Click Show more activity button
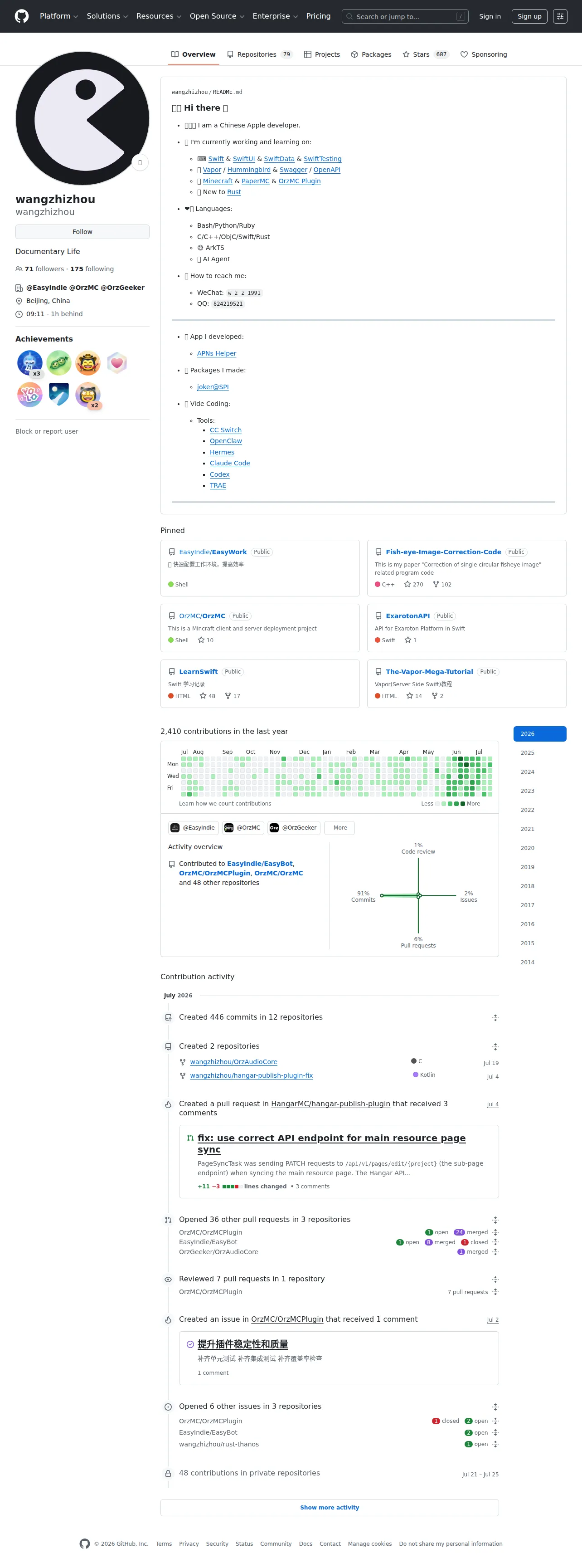The width and height of the screenshot is (582, 1568). [330, 1508]
